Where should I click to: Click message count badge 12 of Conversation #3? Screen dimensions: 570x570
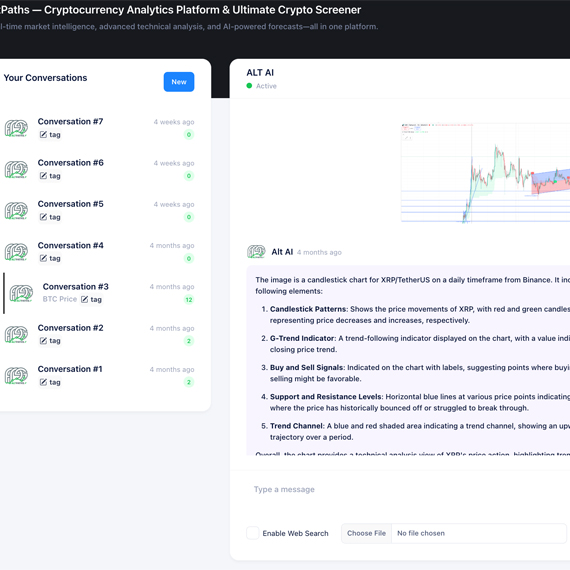pyautogui.click(x=189, y=300)
